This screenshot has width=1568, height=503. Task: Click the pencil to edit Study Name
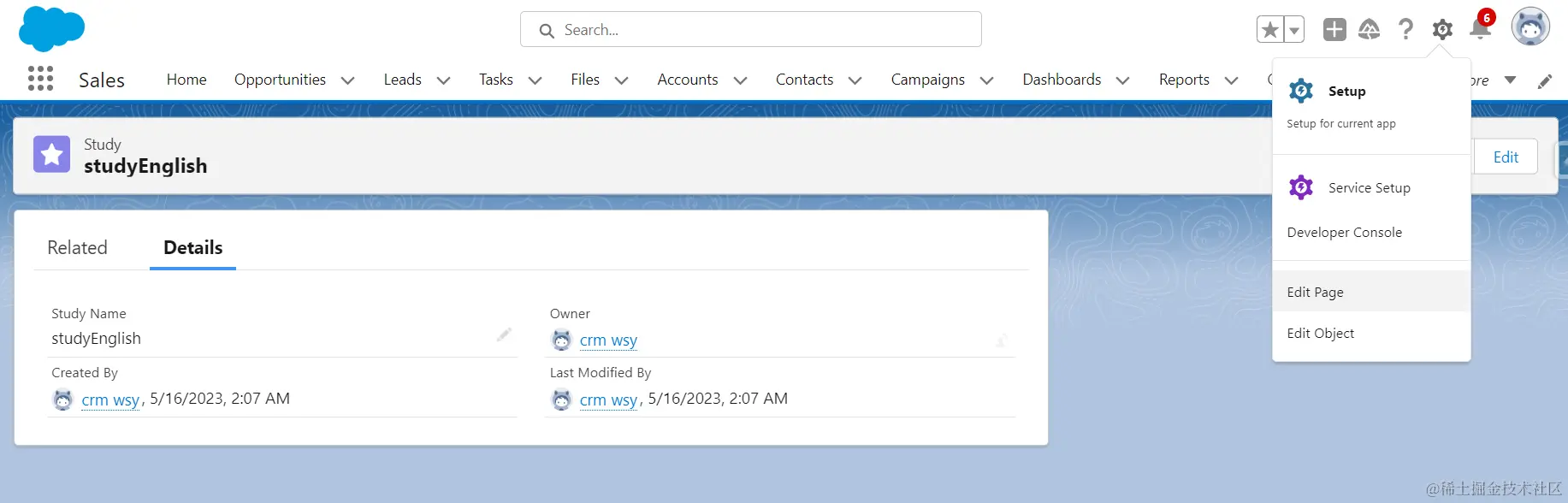point(504,334)
